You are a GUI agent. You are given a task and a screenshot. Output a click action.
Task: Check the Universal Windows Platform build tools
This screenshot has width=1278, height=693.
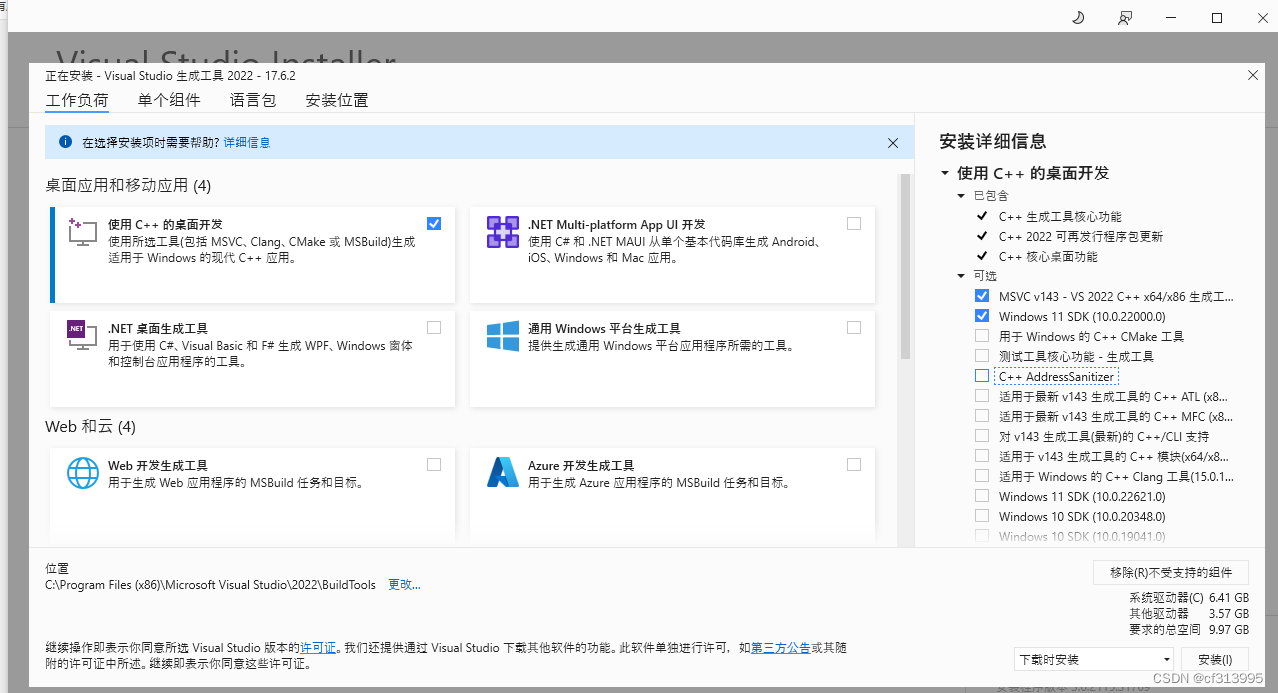[x=853, y=327]
